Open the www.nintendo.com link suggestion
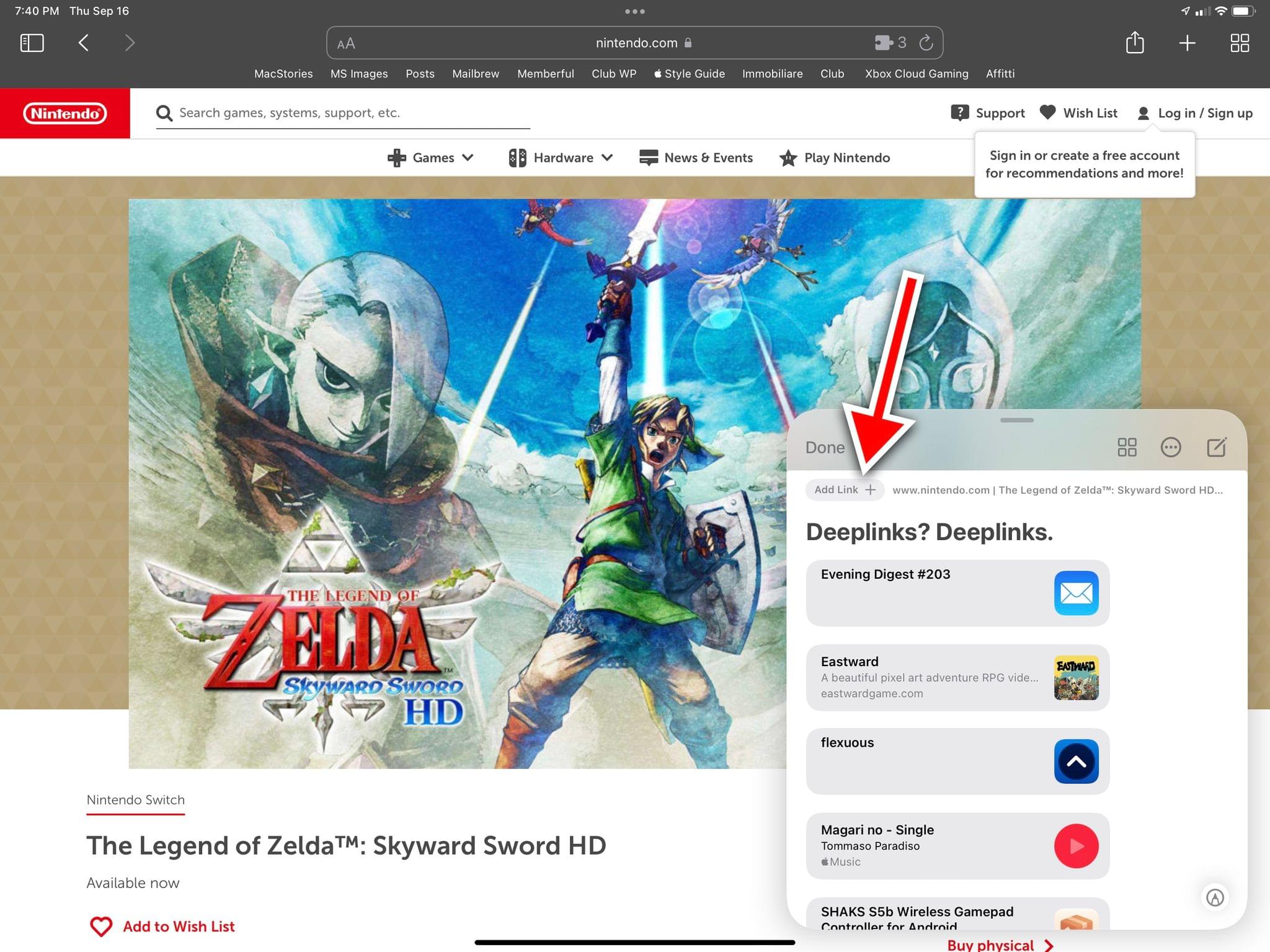Screen dimensions: 1270x952 [1057, 490]
